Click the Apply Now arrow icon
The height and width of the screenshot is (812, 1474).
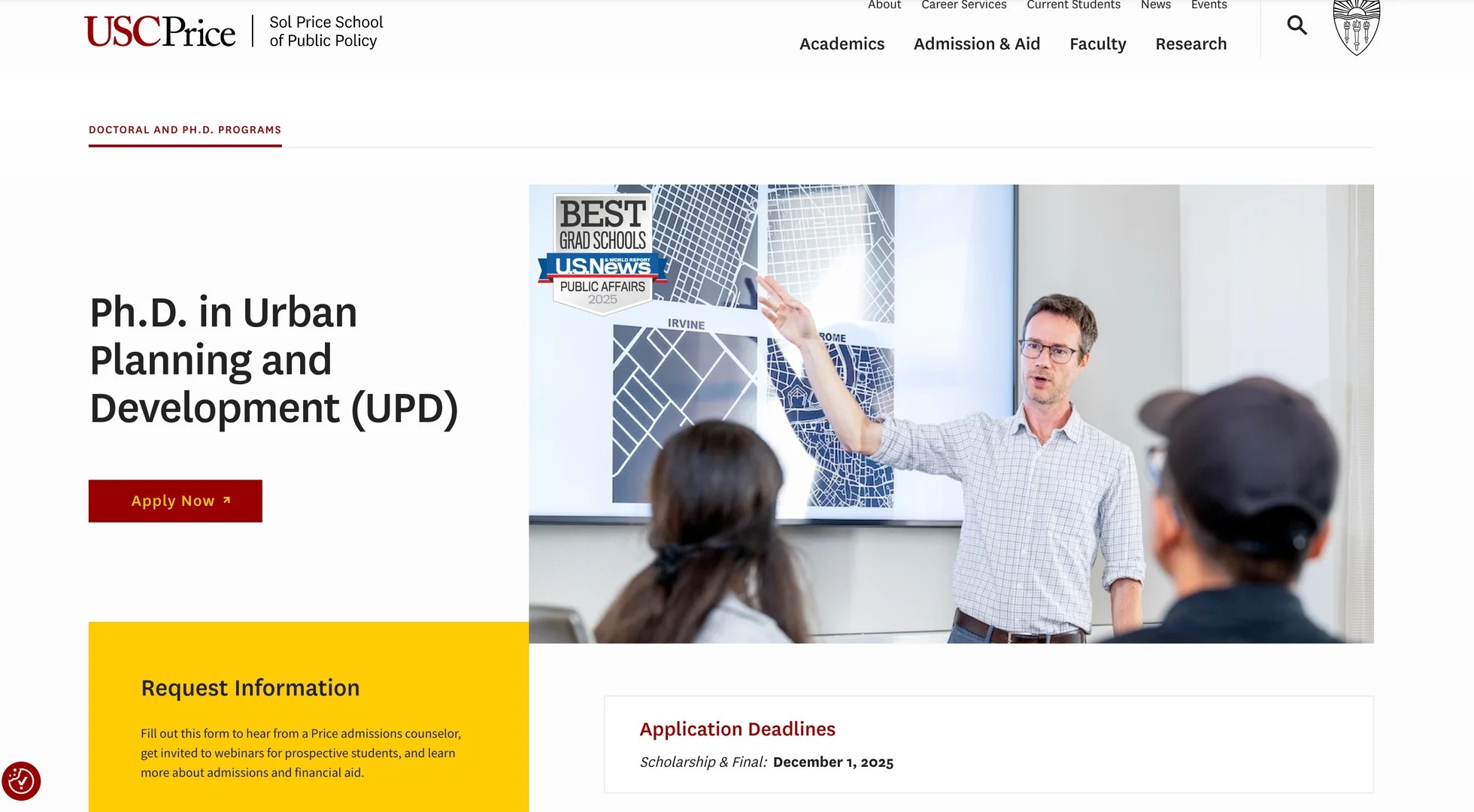pos(226,500)
